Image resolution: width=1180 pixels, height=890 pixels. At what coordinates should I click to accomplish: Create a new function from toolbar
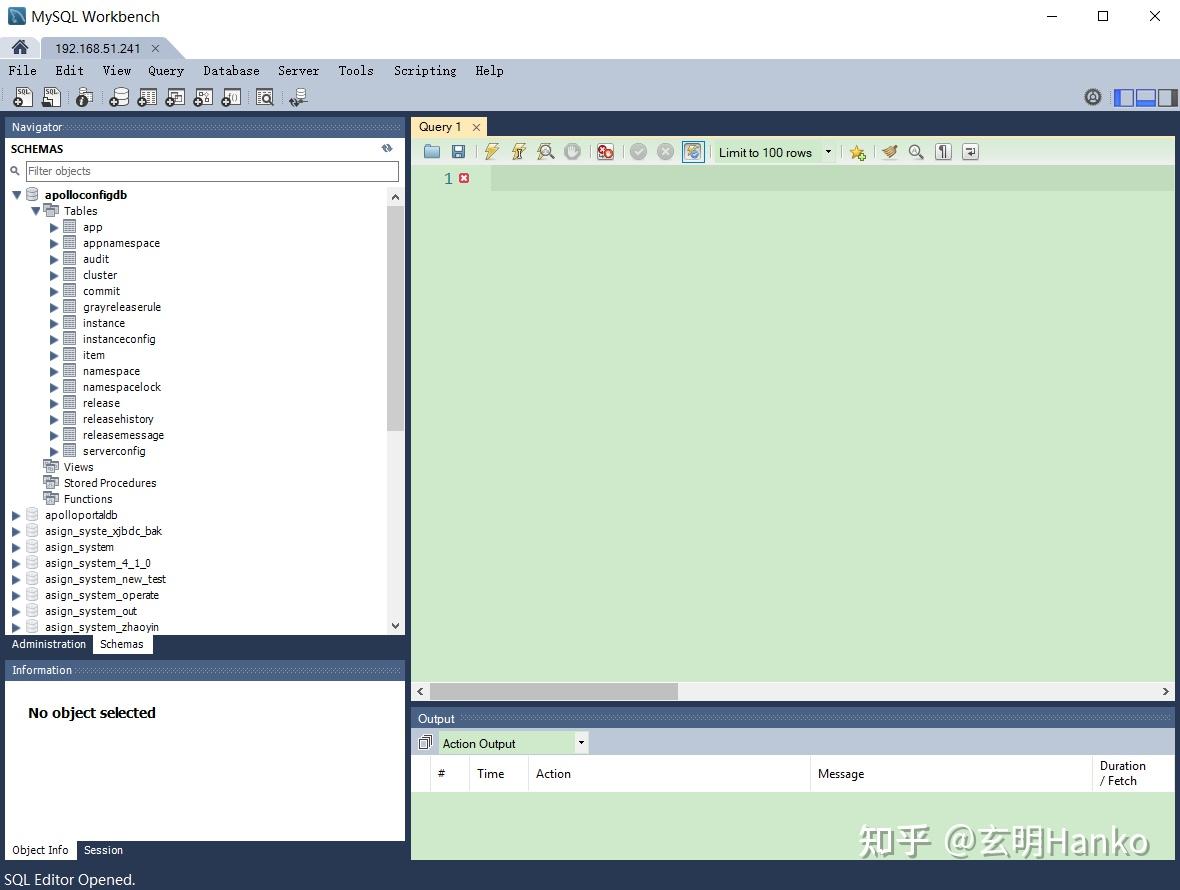coord(231,96)
